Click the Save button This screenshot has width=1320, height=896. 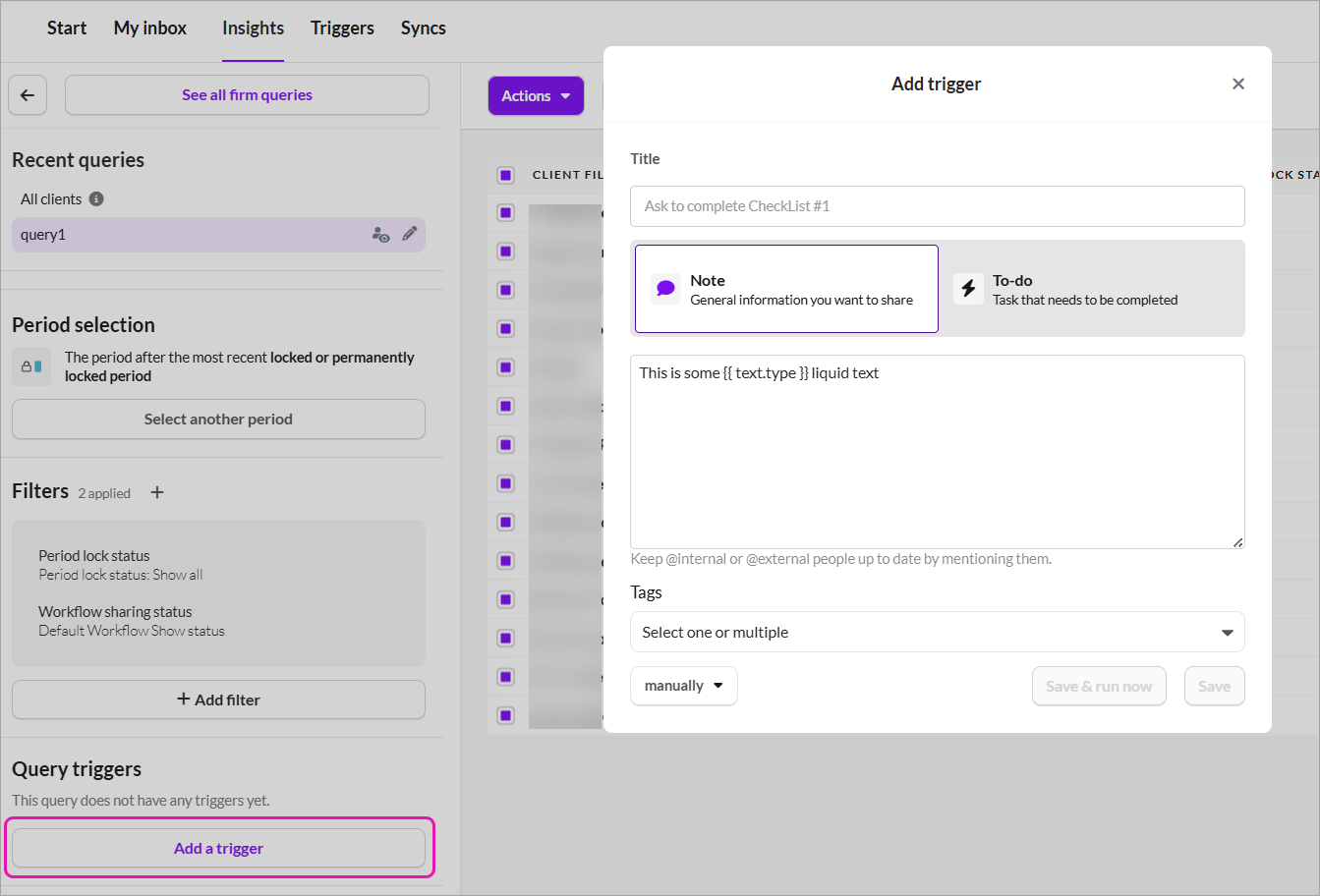click(1214, 686)
